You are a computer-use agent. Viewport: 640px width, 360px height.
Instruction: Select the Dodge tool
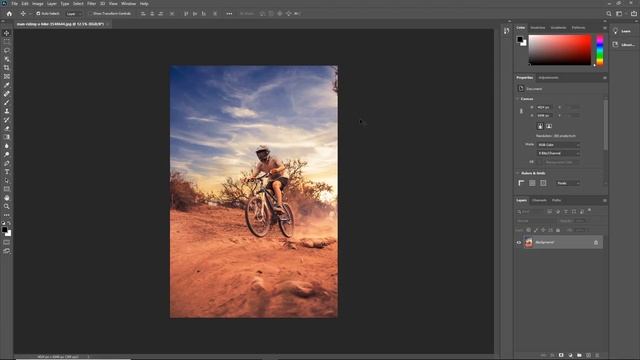[7, 154]
